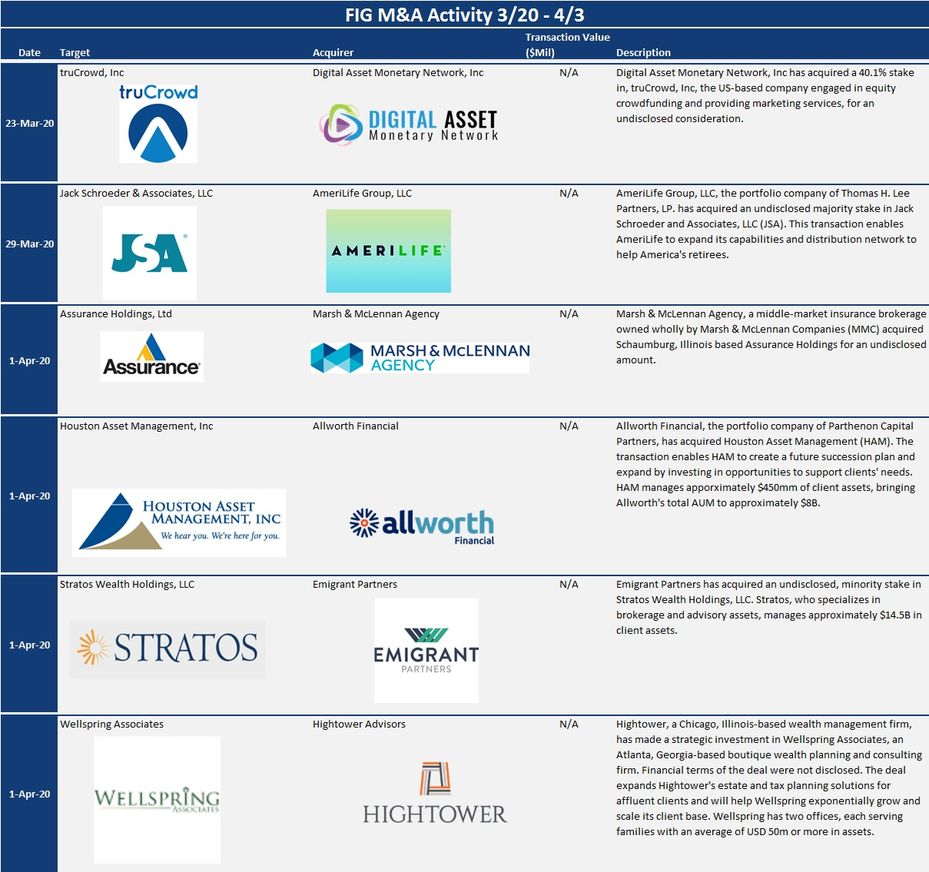Select the 'Target' column header
The height and width of the screenshot is (872, 929).
point(75,53)
